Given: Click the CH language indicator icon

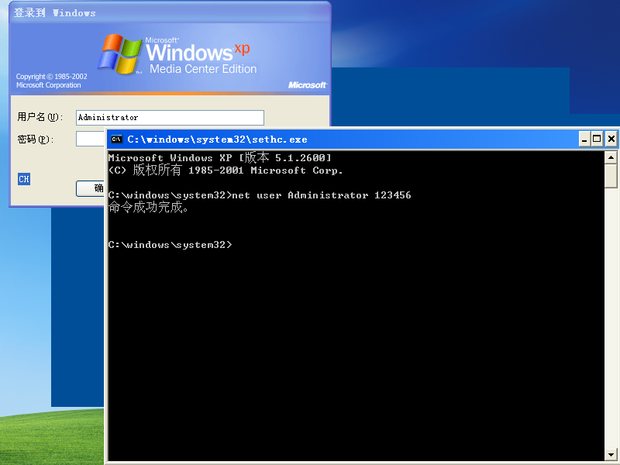Looking at the screenshot, I should tap(24, 179).
